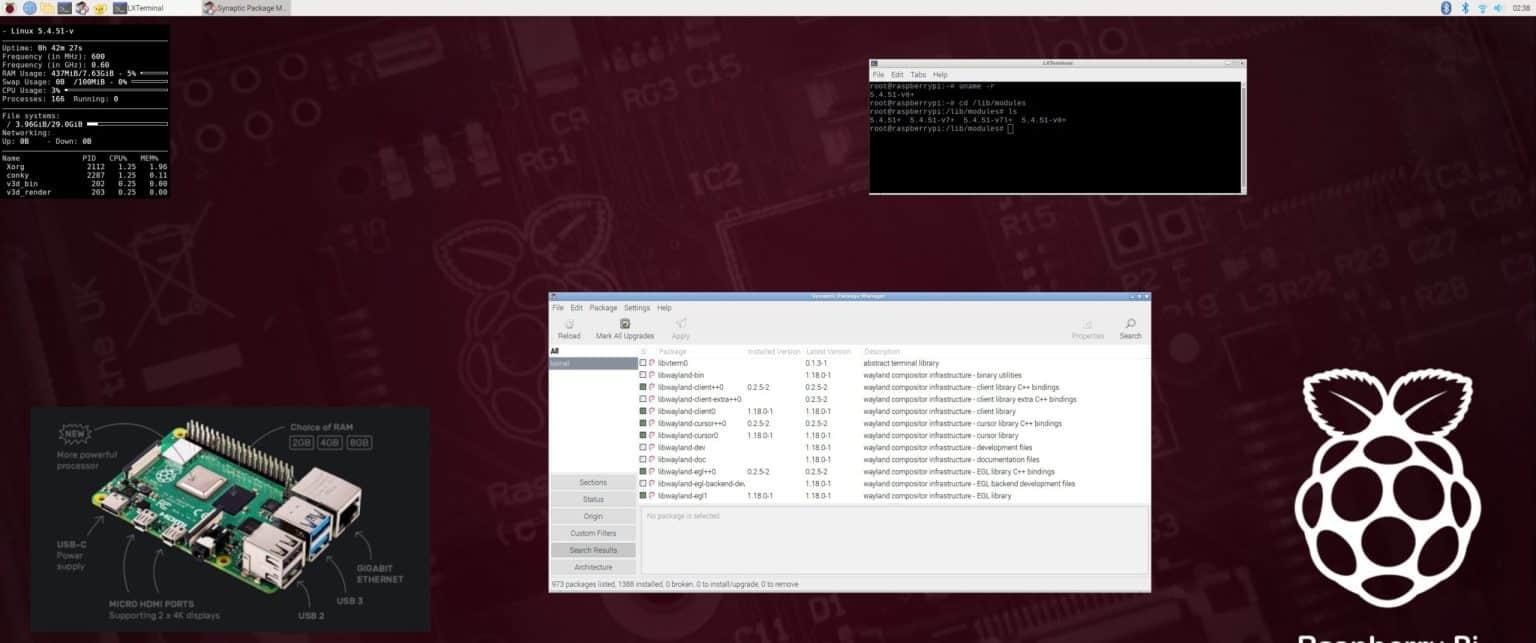Screen dimensions: 1536x643
Task: Click the 'abstract terminal library' description
Action: click(x=901, y=363)
